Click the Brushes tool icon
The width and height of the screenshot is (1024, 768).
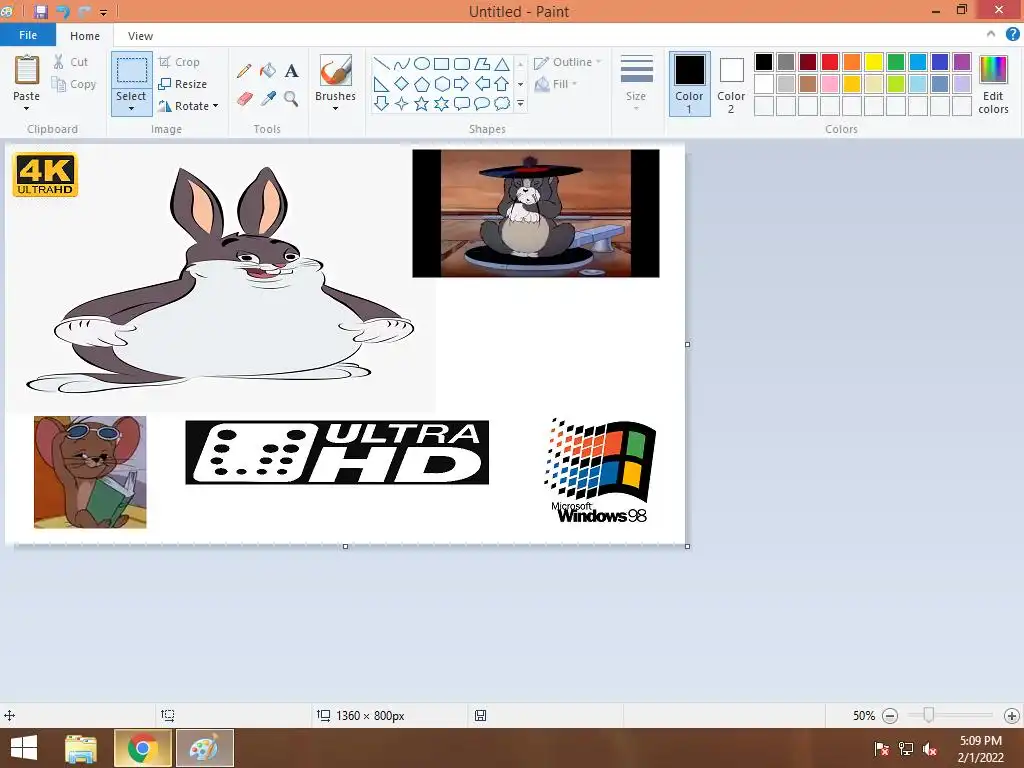pos(336,70)
